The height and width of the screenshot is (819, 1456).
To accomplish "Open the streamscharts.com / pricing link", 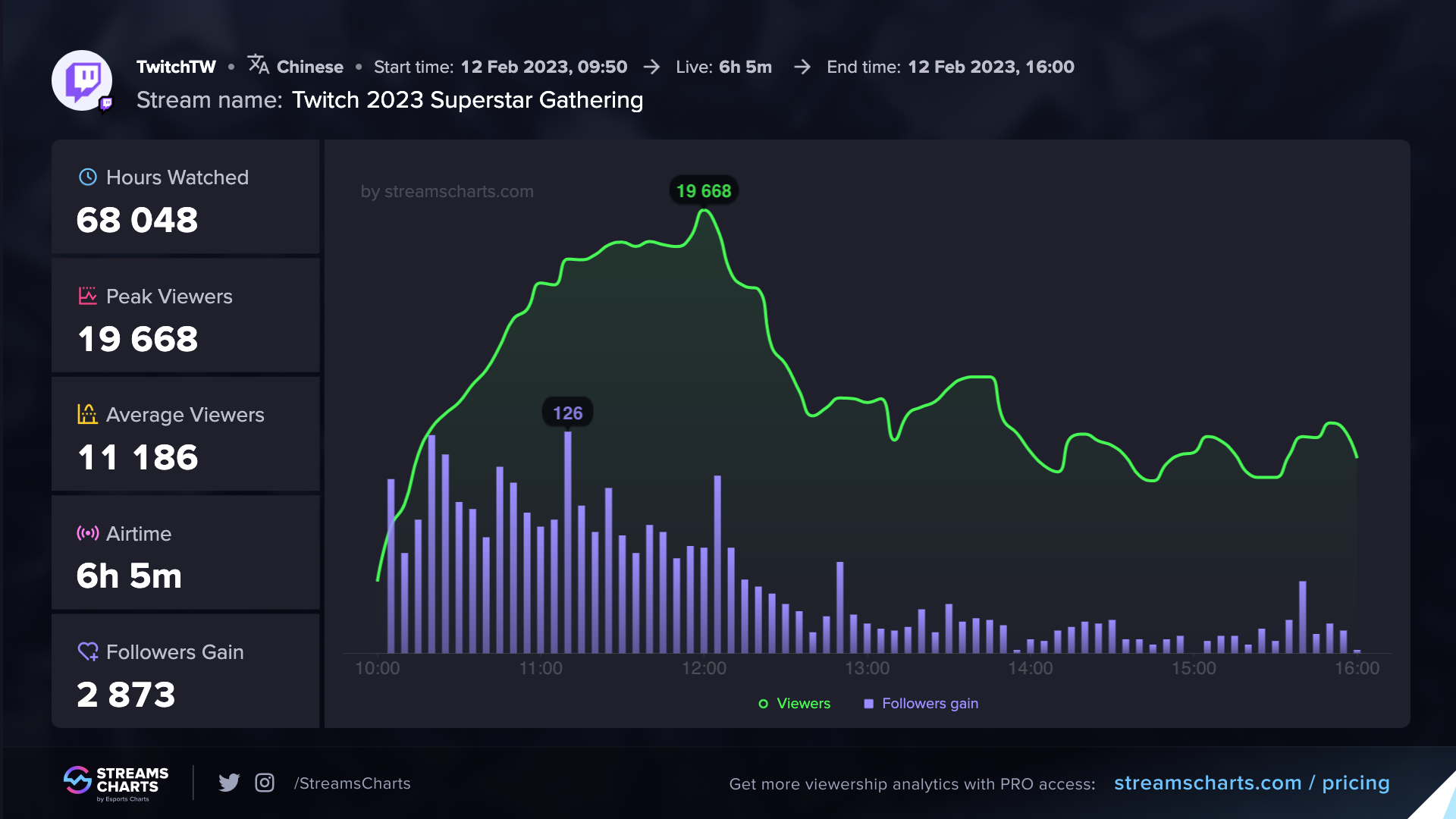I will (1252, 783).
